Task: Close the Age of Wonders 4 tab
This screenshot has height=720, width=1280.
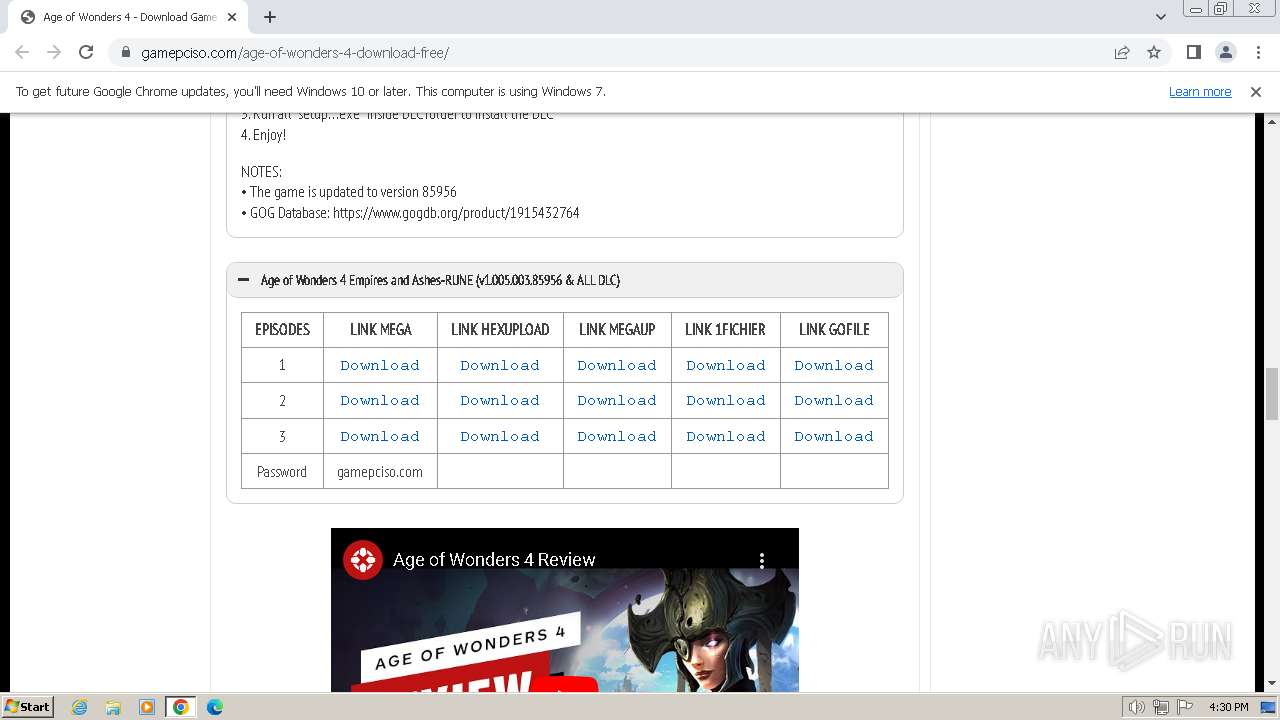Action: [232, 17]
